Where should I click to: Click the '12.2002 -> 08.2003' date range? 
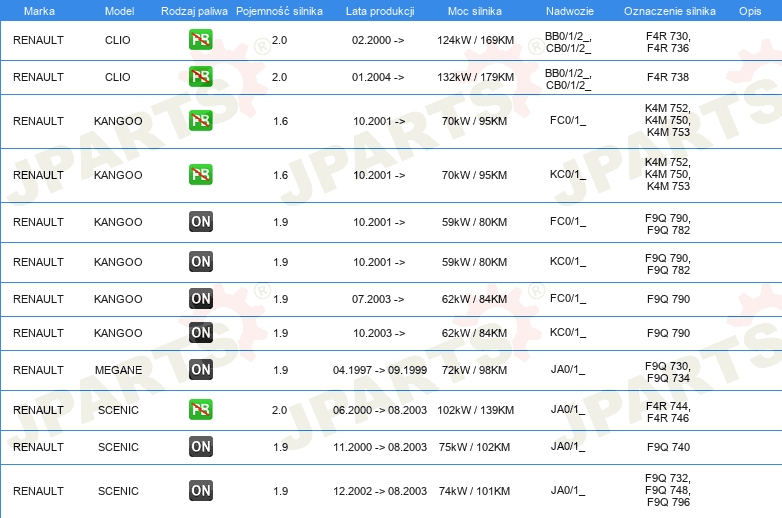[380, 491]
